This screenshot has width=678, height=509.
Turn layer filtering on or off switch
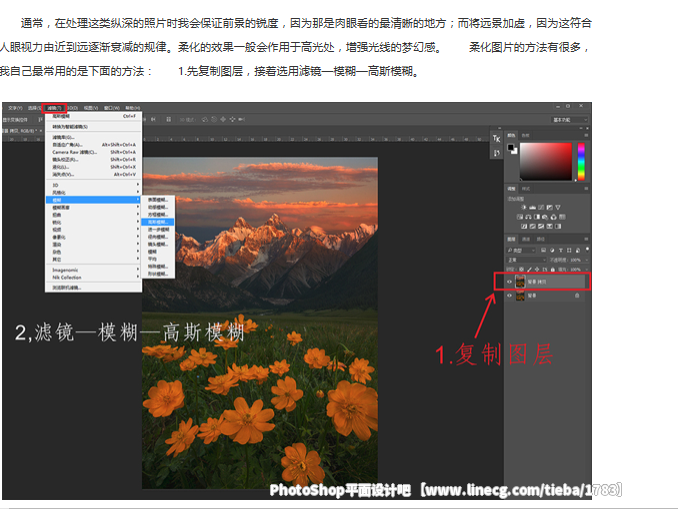point(587,249)
